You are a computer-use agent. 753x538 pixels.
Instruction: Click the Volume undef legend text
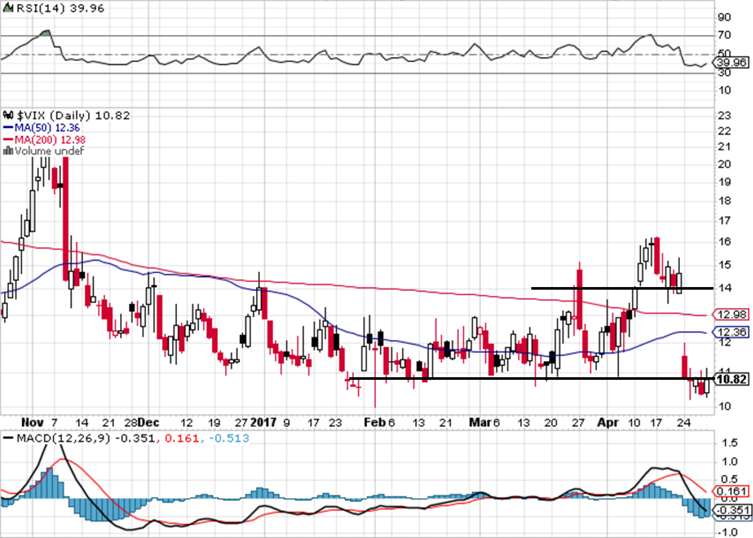[44, 151]
